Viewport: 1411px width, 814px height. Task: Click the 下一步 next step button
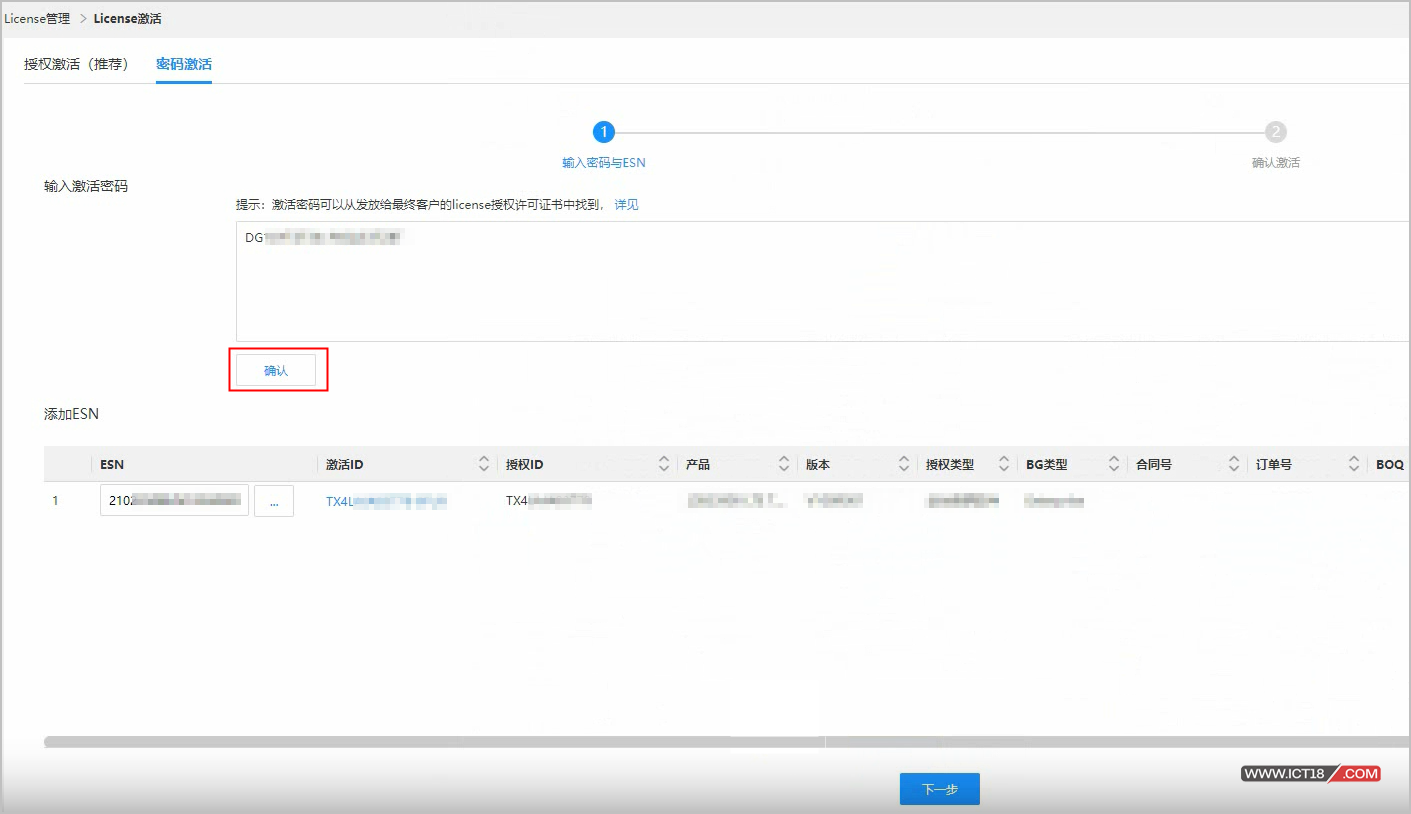click(x=939, y=789)
